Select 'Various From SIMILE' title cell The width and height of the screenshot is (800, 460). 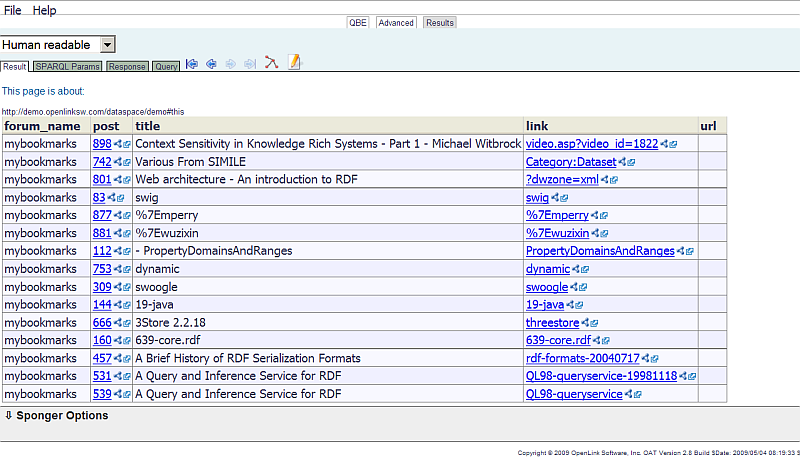(x=328, y=162)
